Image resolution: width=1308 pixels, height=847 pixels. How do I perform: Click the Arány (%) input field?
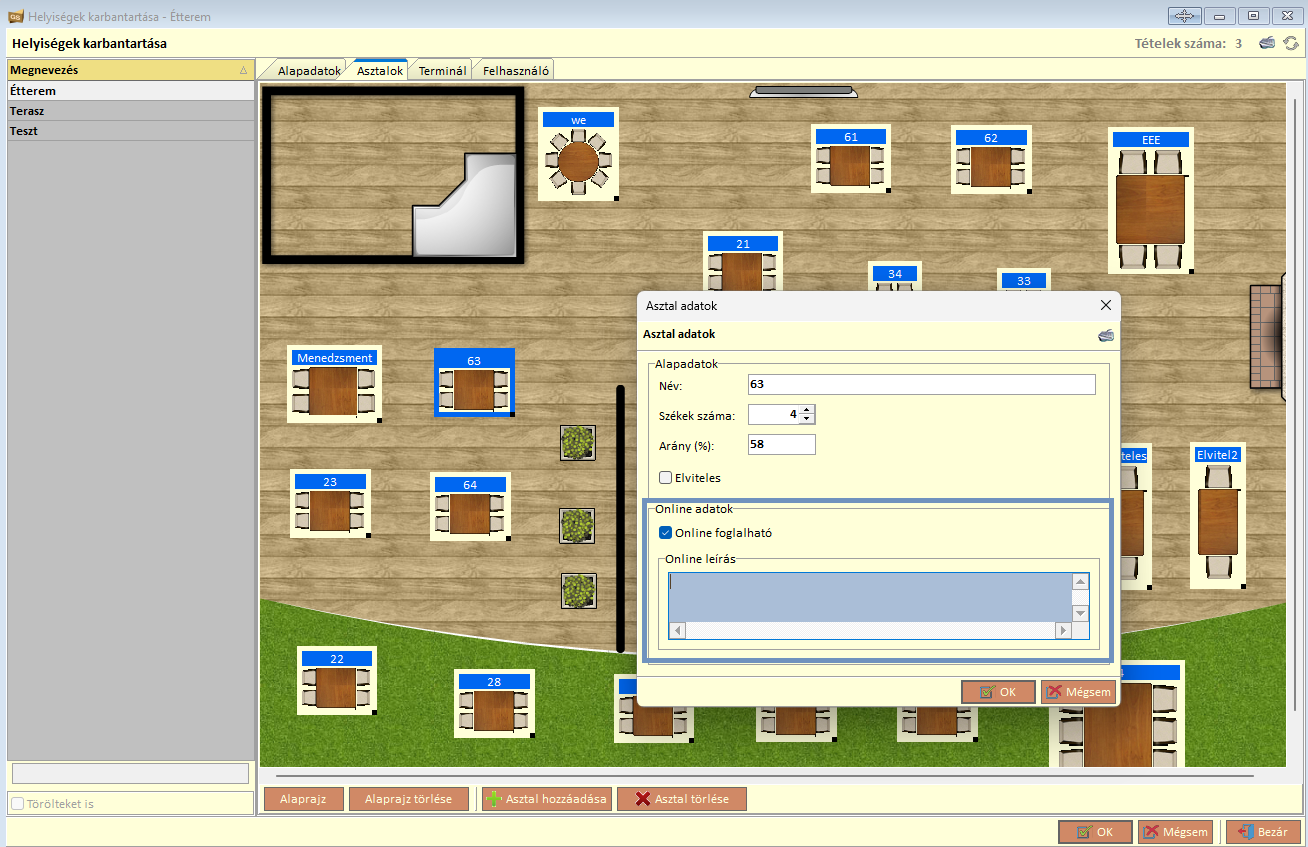(781, 445)
